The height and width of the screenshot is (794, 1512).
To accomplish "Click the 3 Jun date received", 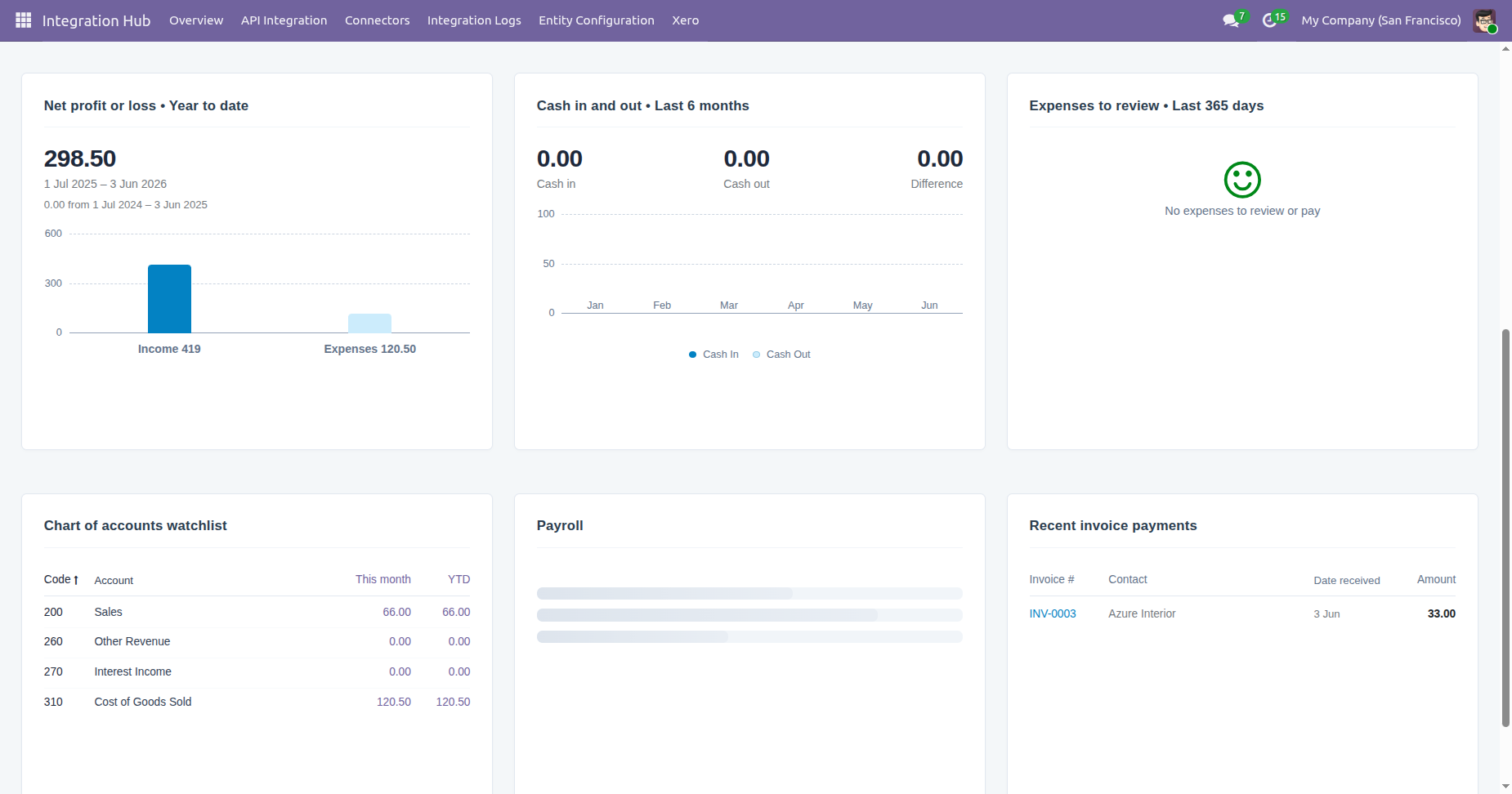I will click(1326, 614).
